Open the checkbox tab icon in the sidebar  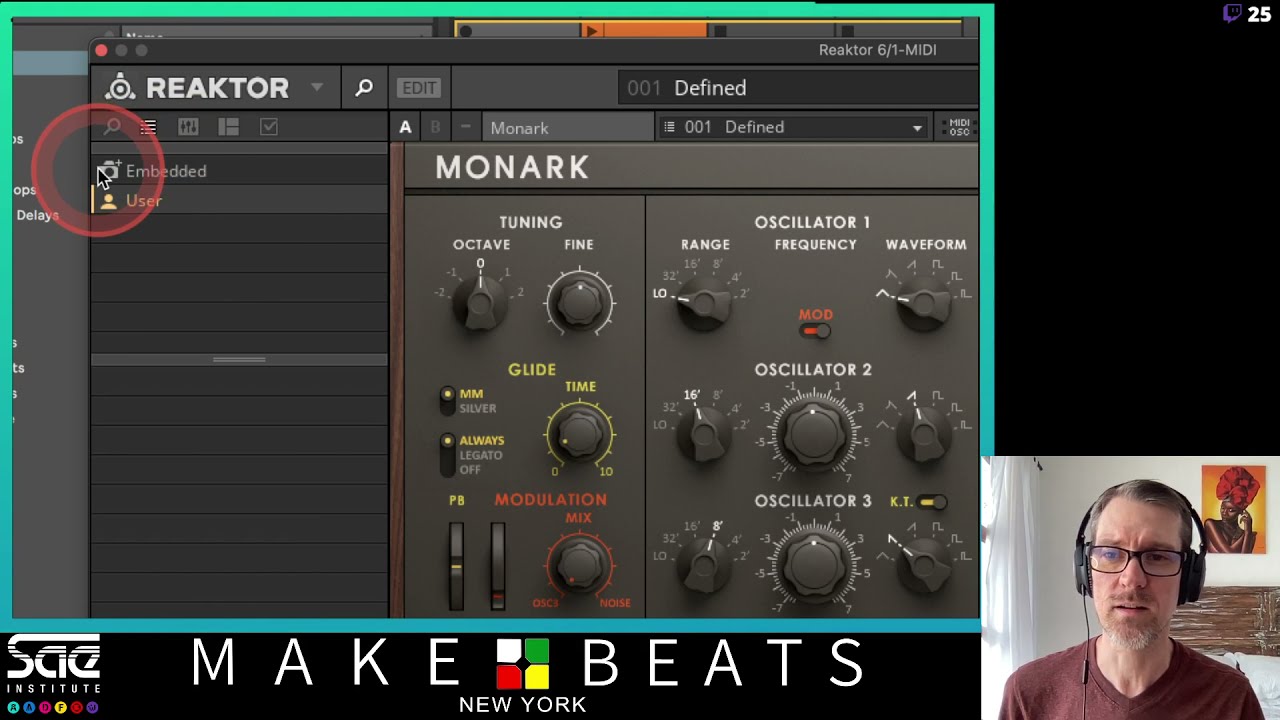click(268, 127)
